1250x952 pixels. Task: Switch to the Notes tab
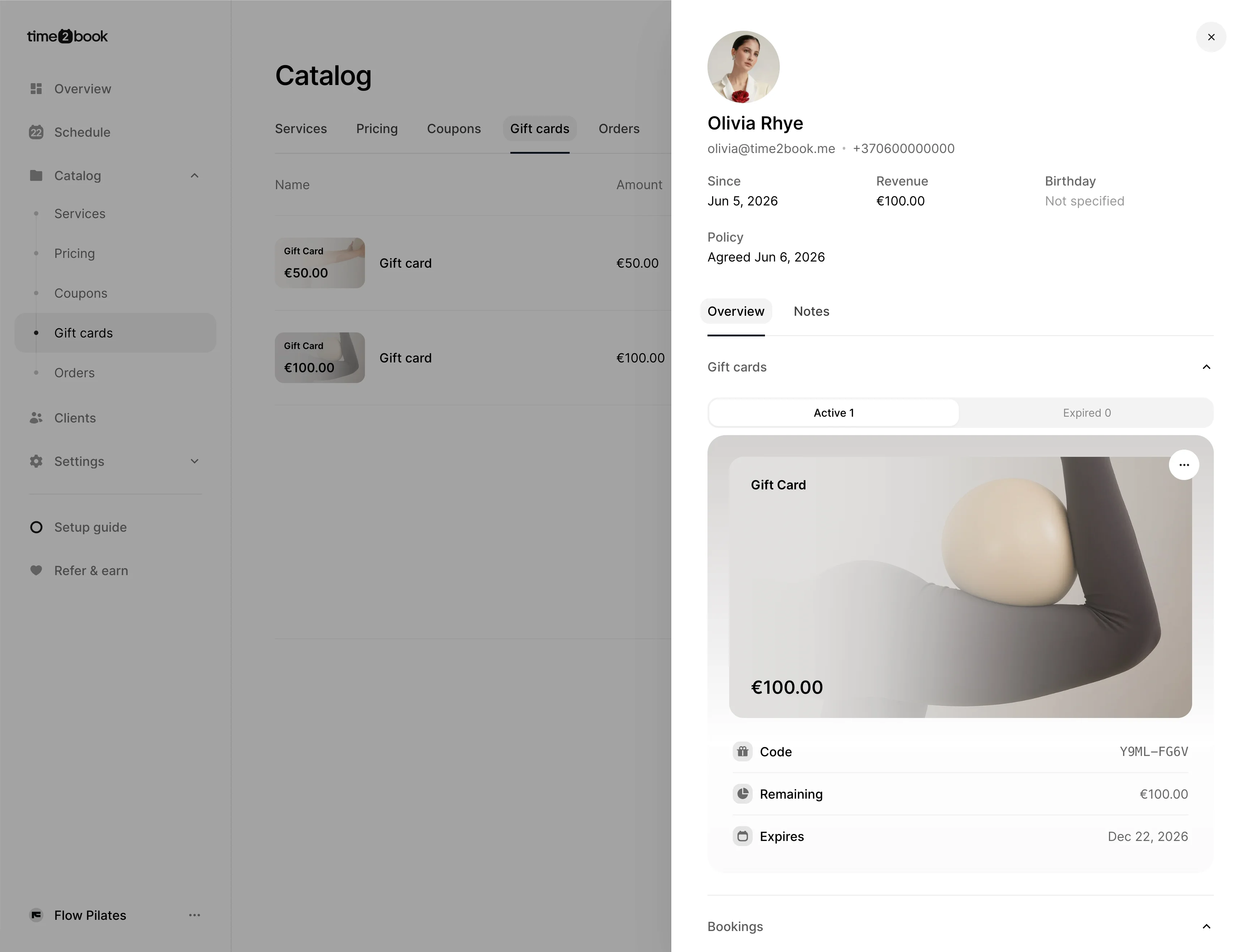[x=811, y=311]
